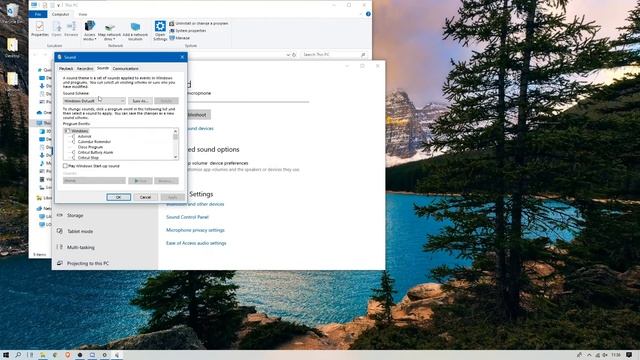Open the File tab in File Explorer
This screenshot has width=640, height=360.
click(38, 14)
